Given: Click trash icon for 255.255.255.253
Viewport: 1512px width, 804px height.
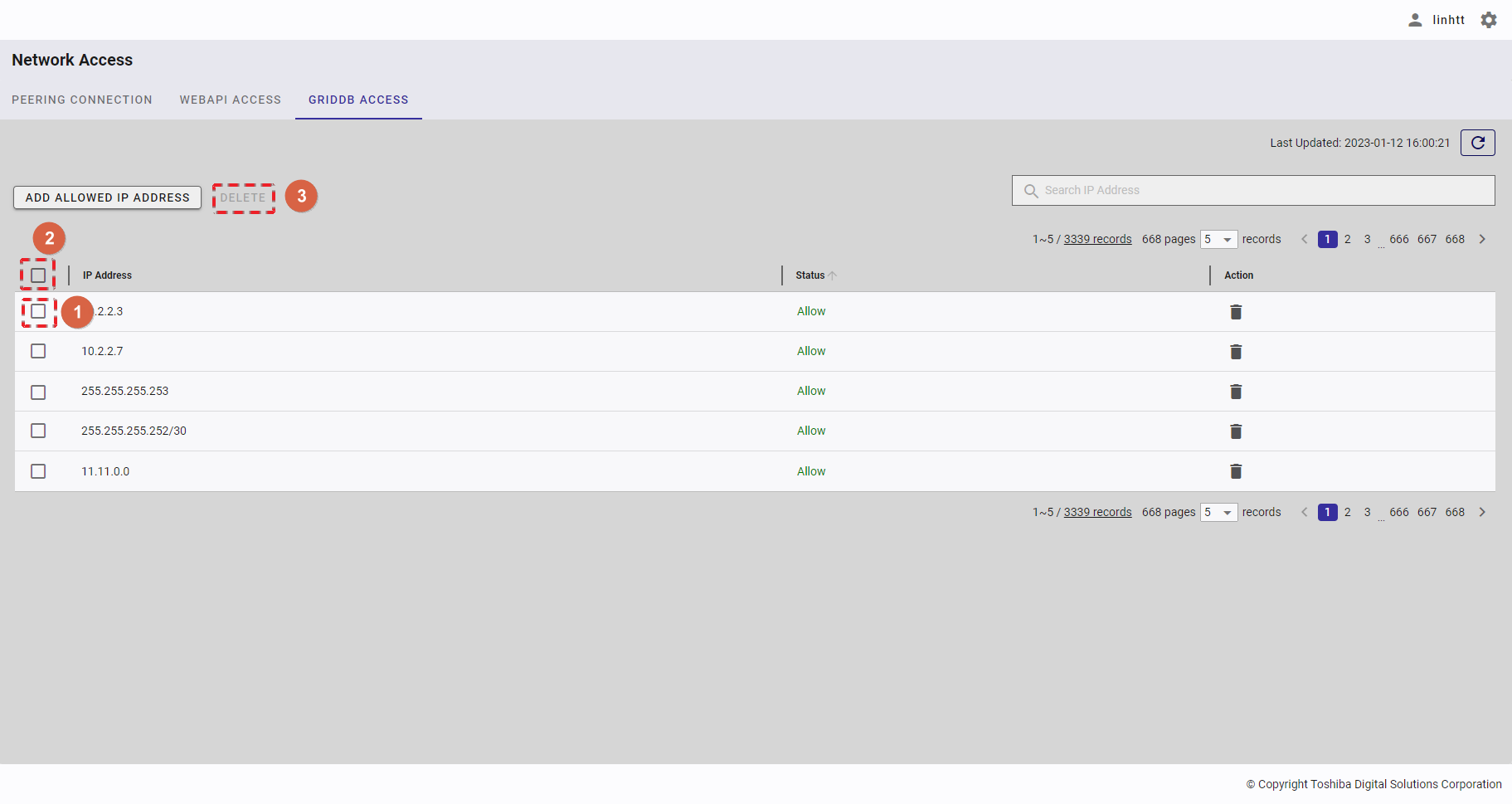Looking at the screenshot, I should pyautogui.click(x=1235, y=392).
